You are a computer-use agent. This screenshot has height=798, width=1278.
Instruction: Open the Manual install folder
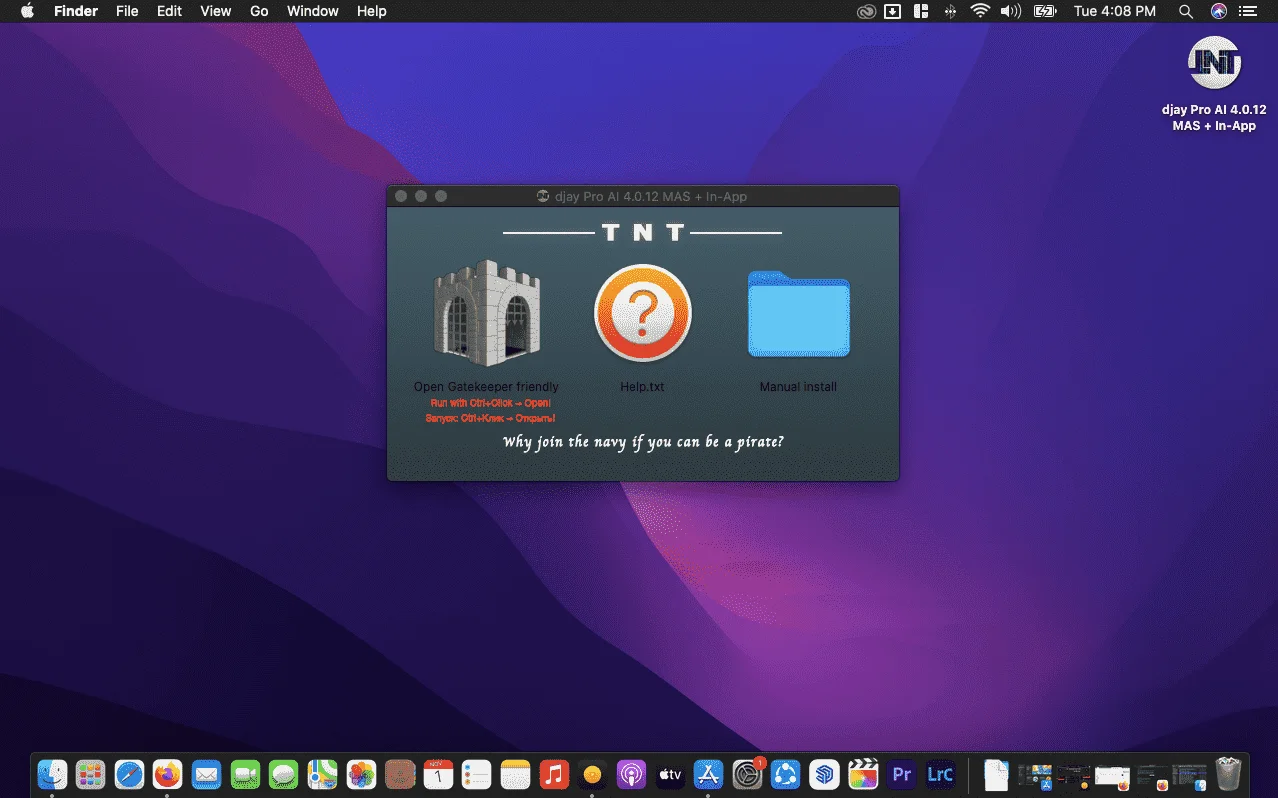point(798,313)
